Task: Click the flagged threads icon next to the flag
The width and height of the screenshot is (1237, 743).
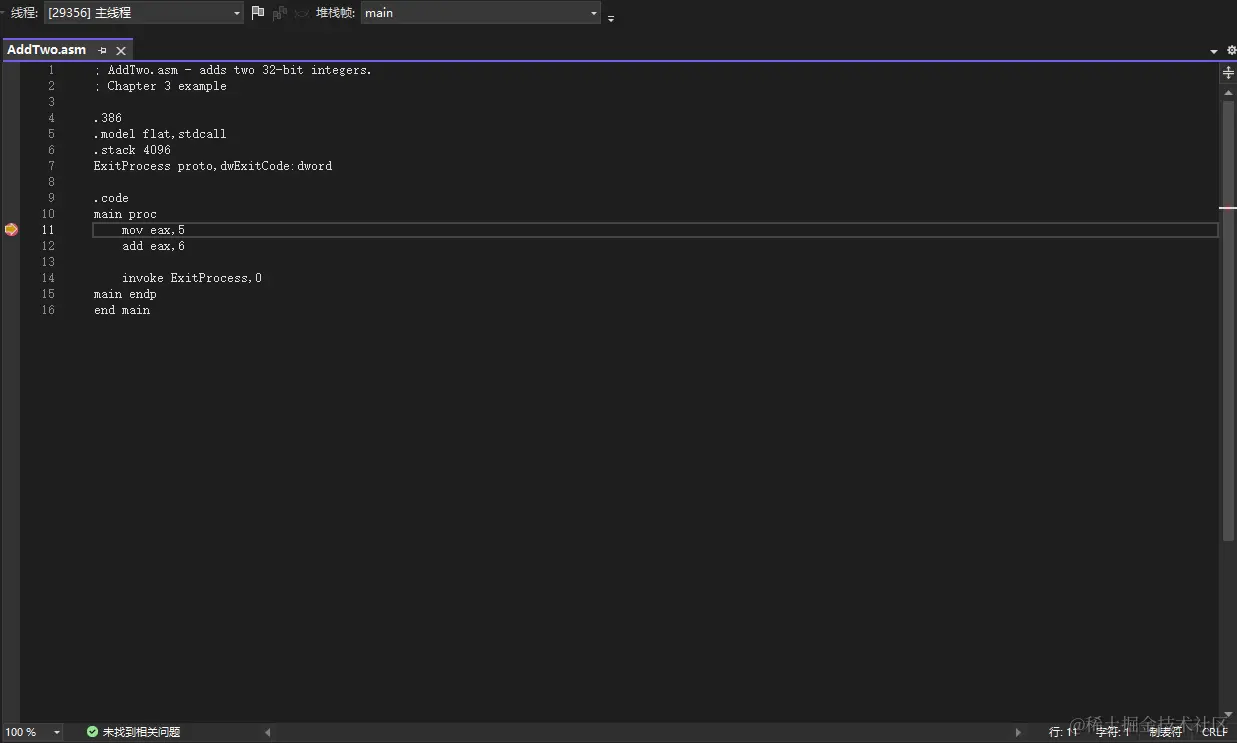Action: (279, 13)
